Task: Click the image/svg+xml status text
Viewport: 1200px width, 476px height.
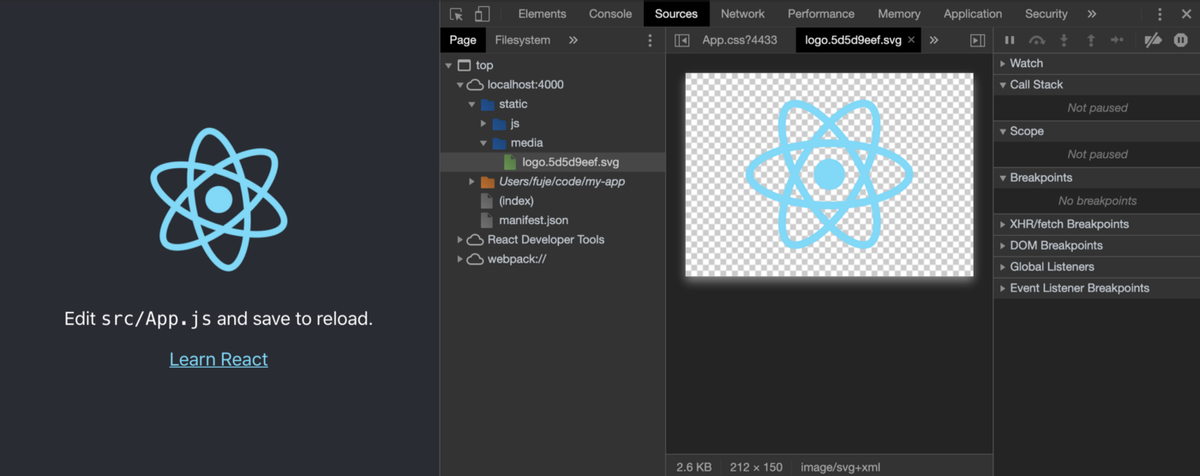Action: coord(840,467)
